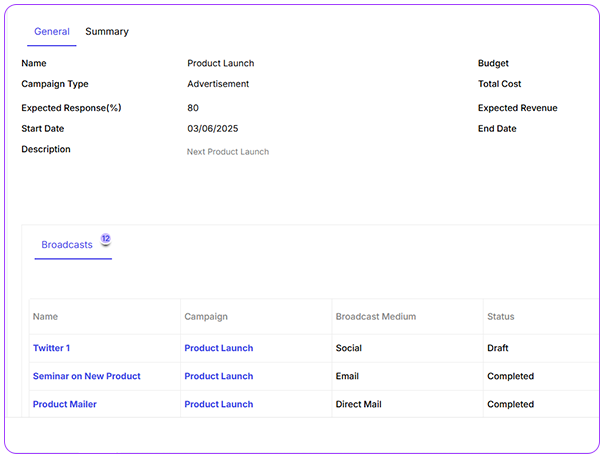Click the Broadcasts count badge showing 12
The image size is (602, 456).
click(x=105, y=239)
